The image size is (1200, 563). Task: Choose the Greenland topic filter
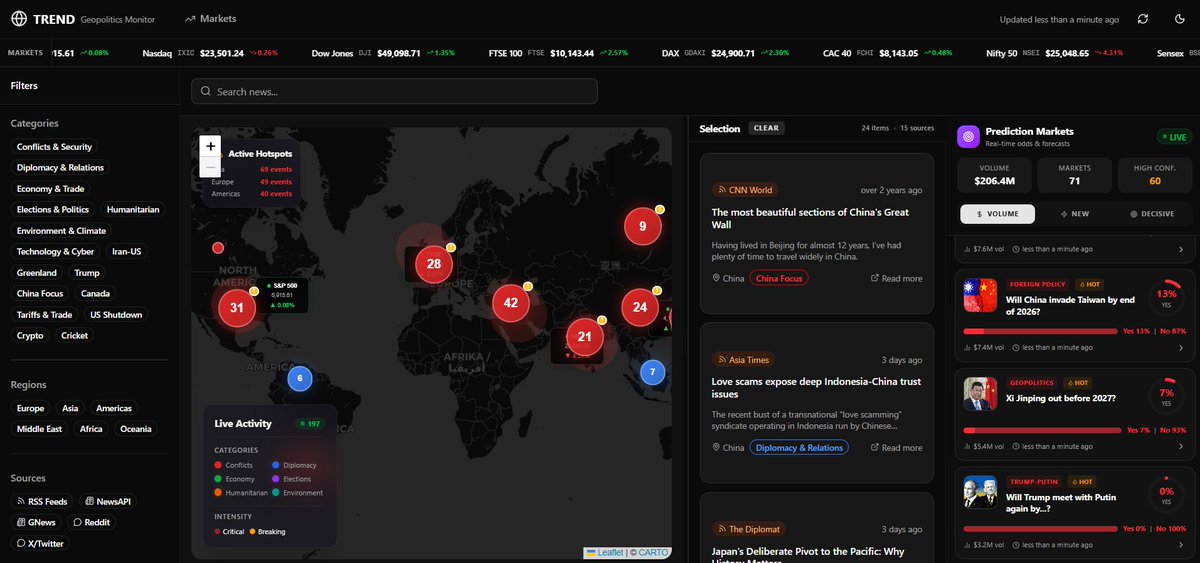pyautogui.click(x=37, y=273)
